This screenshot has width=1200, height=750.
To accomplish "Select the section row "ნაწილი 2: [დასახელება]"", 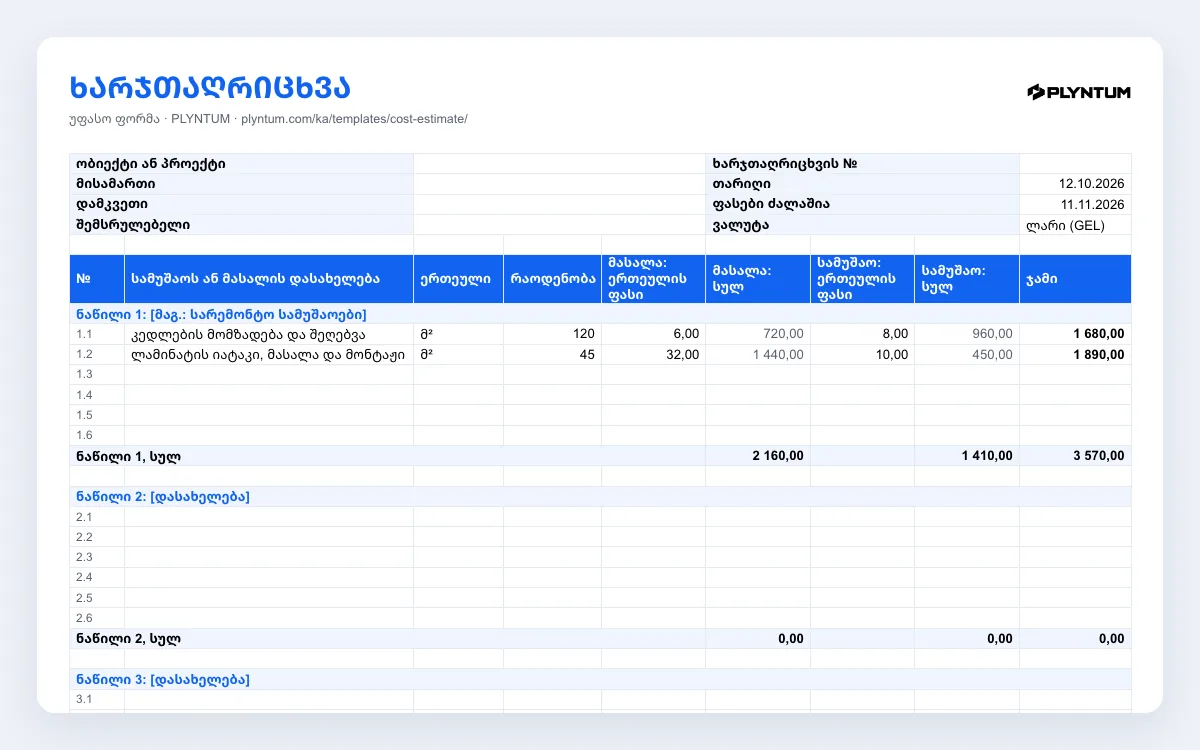I will tap(600, 497).
